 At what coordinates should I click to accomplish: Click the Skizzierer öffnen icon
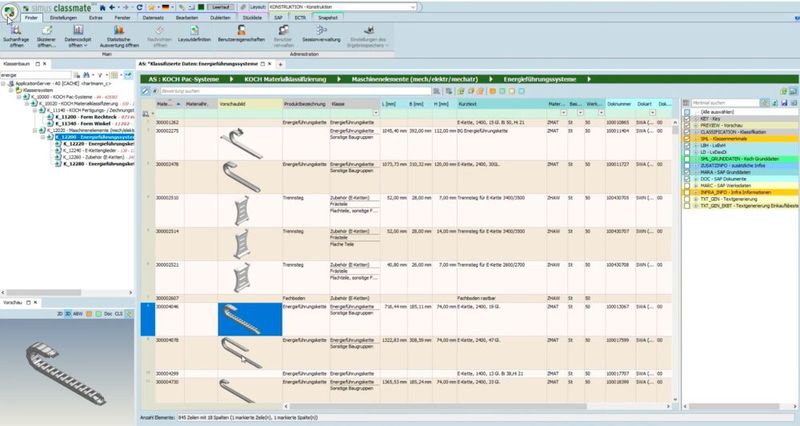point(47,34)
